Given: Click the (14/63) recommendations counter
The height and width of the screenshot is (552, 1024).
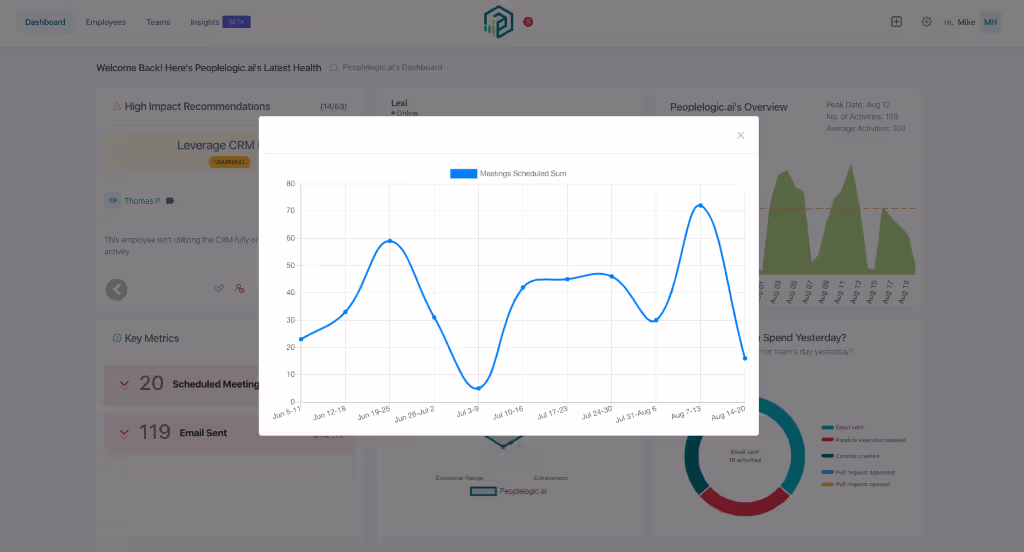Looking at the screenshot, I should point(334,106).
